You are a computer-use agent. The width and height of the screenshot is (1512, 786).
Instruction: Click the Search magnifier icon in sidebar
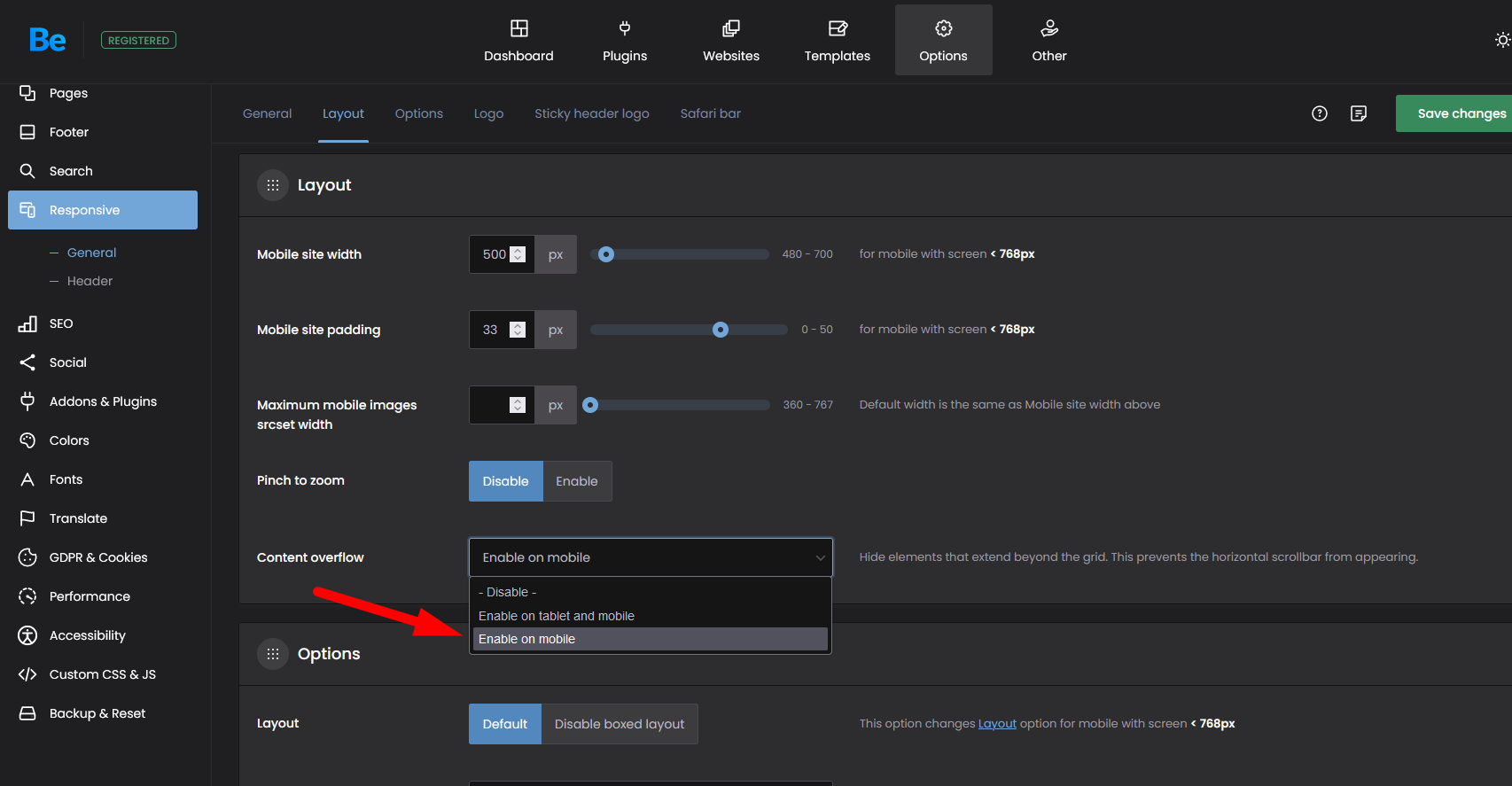[27, 171]
